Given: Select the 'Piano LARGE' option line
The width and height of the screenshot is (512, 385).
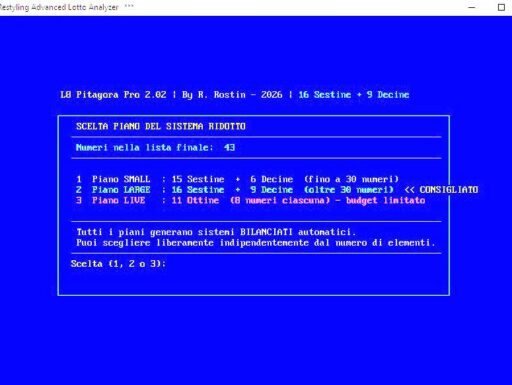Looking at the screenshot, I should (235, 190).
